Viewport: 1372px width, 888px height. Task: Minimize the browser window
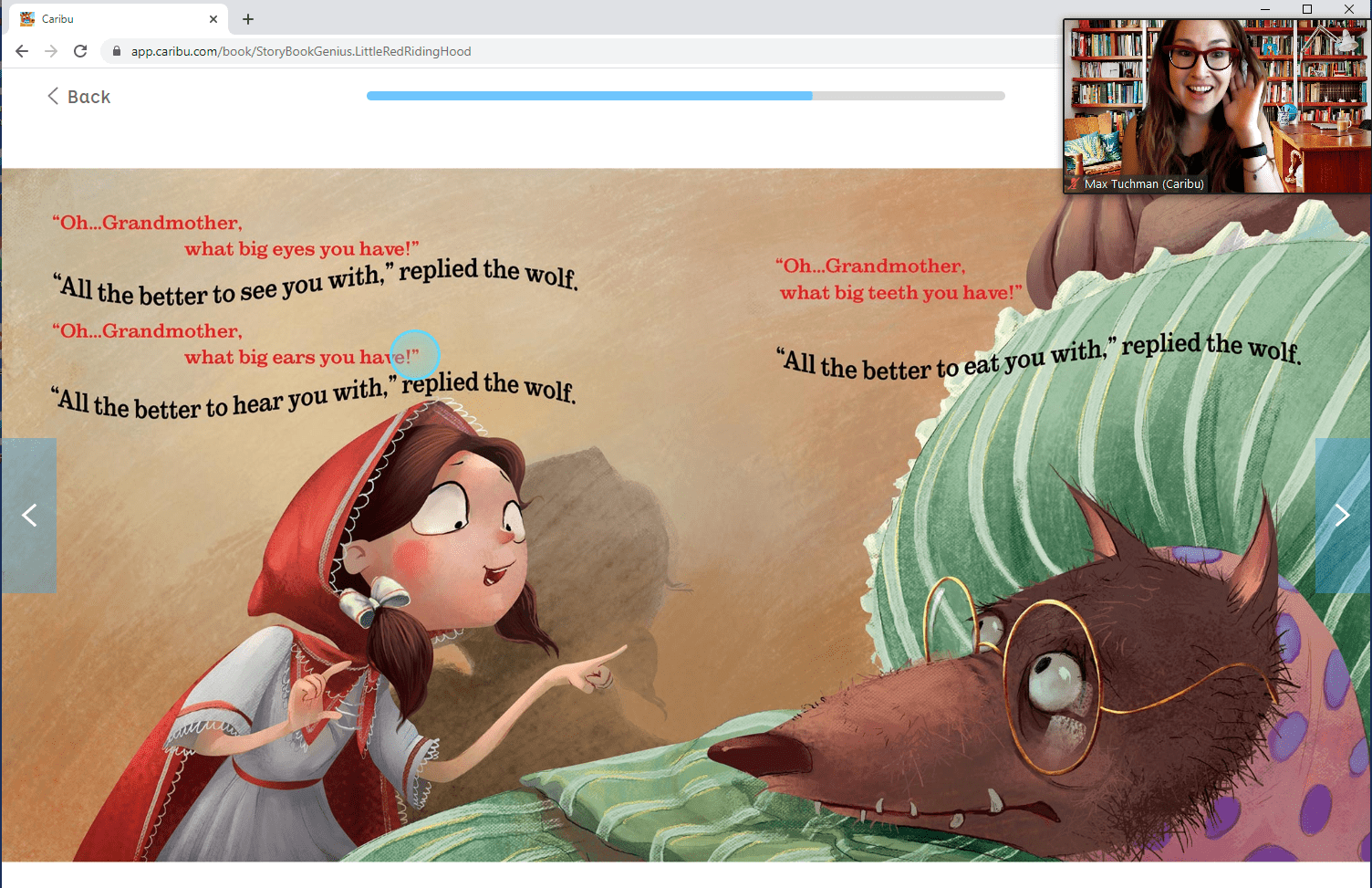[1265, 9]
